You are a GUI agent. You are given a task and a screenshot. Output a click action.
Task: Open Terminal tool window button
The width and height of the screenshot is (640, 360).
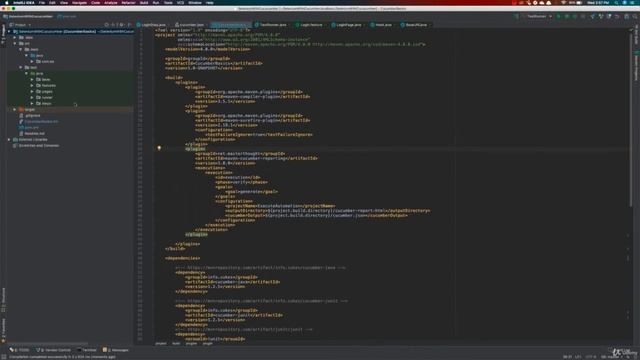(87, 350)
